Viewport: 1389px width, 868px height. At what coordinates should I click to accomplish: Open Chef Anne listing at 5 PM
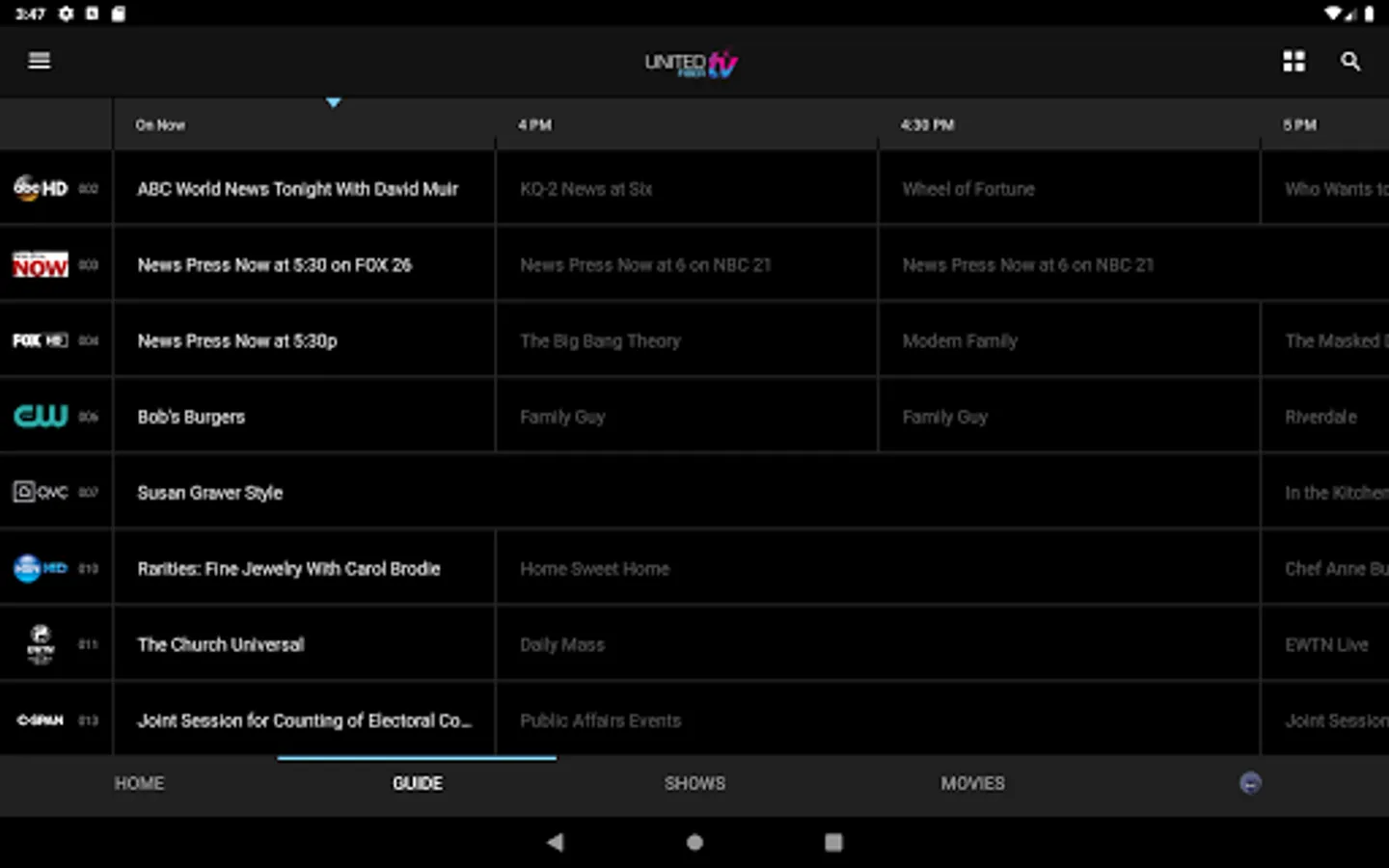click(1325, 568)
